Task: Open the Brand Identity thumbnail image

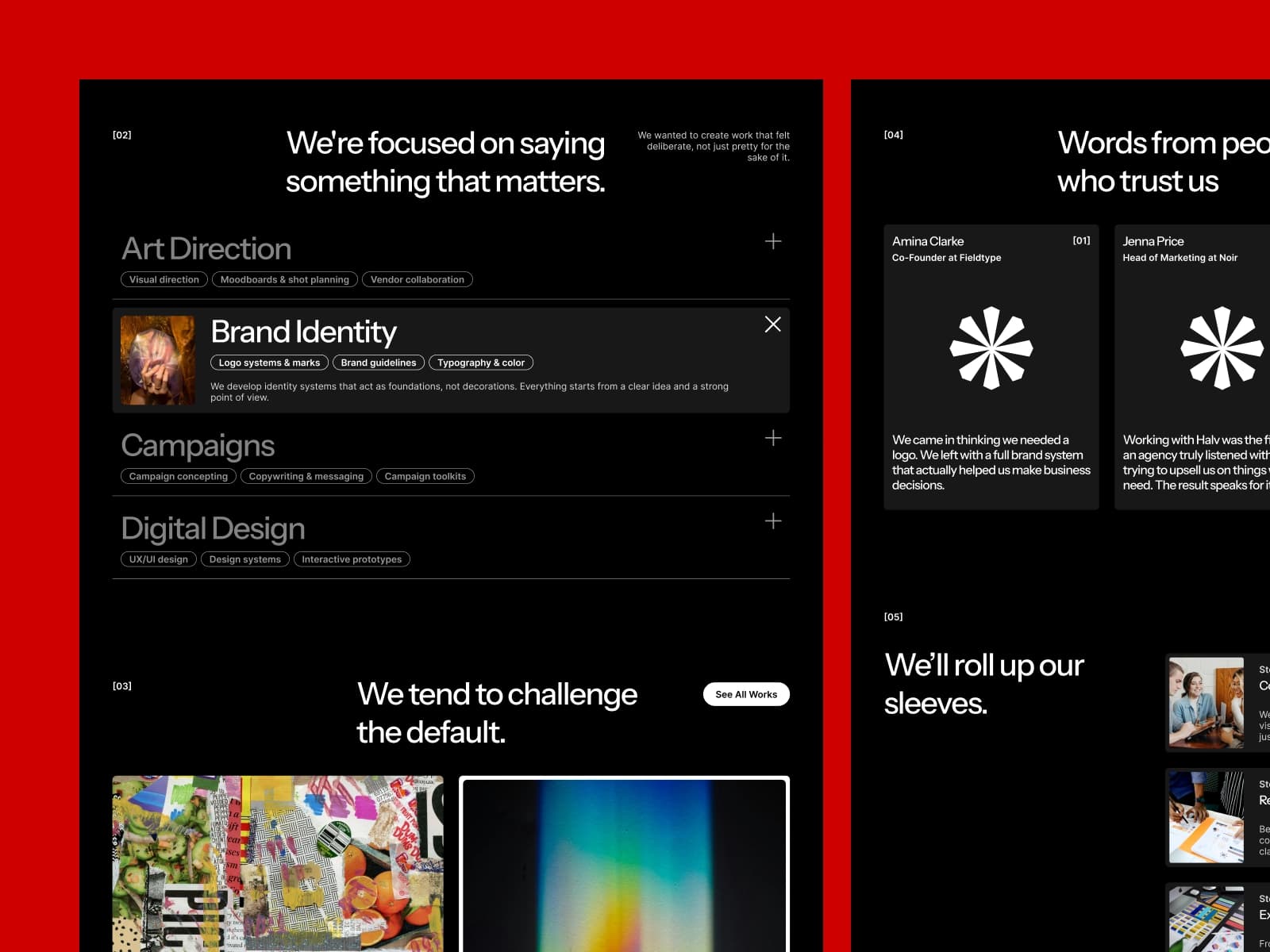Action: (158, 360)
